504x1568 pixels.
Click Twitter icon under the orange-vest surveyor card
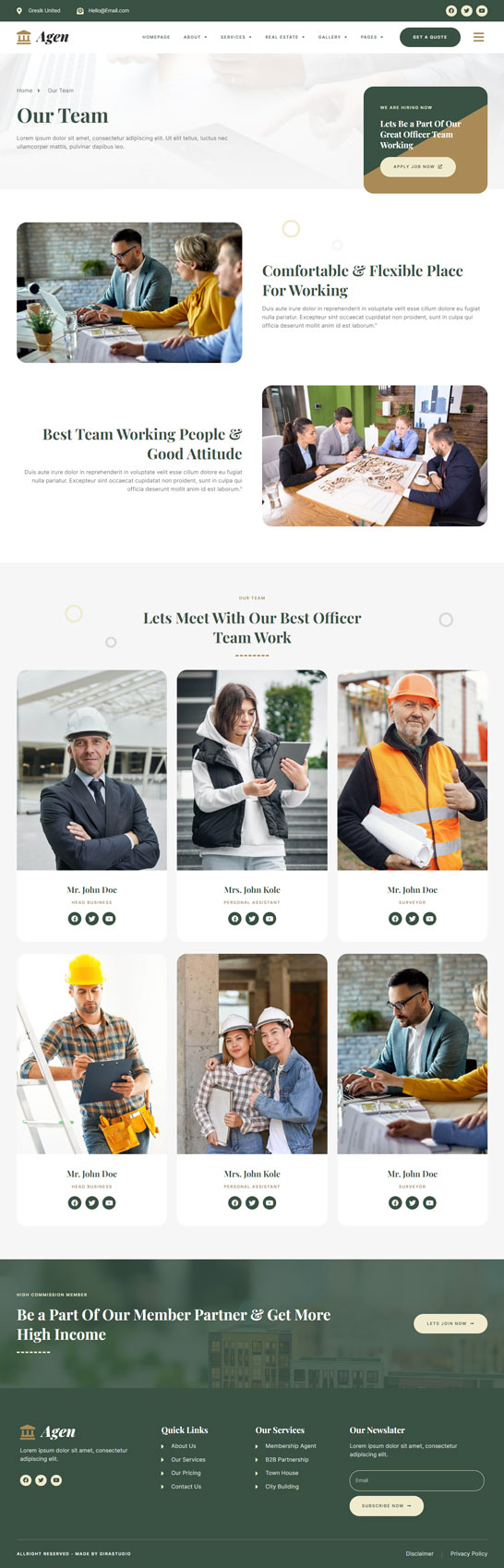coord(413,919)
